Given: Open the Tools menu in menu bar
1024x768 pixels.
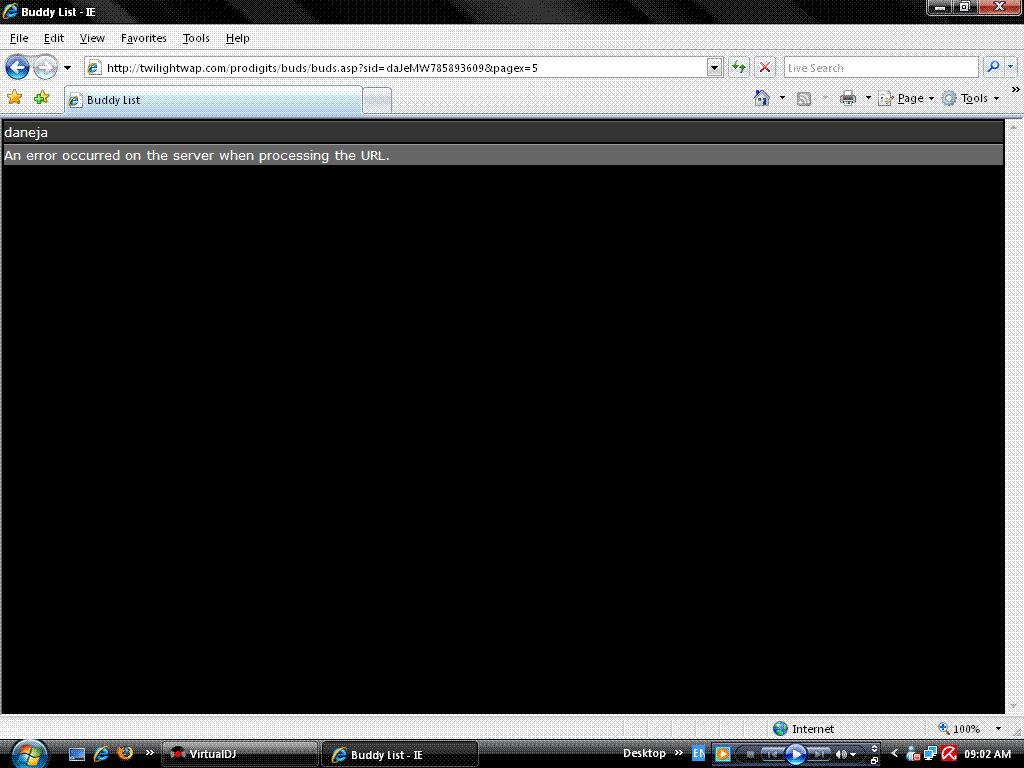Looking at the screenshot, I should 196,38.
